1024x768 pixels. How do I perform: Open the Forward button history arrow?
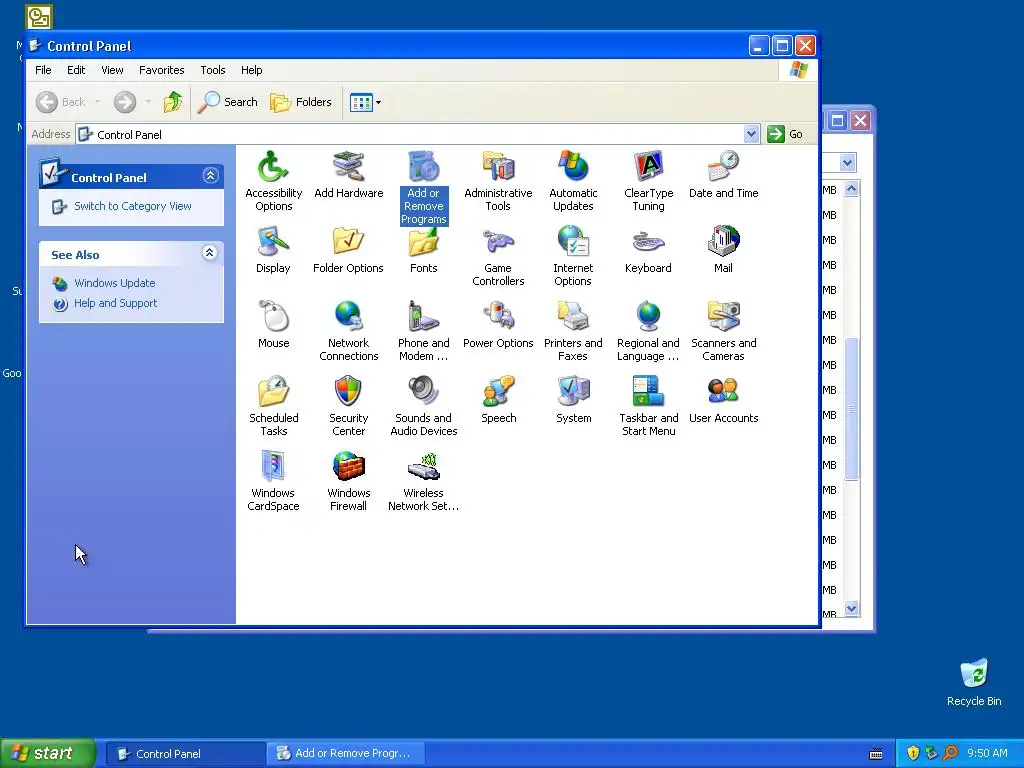148,102
